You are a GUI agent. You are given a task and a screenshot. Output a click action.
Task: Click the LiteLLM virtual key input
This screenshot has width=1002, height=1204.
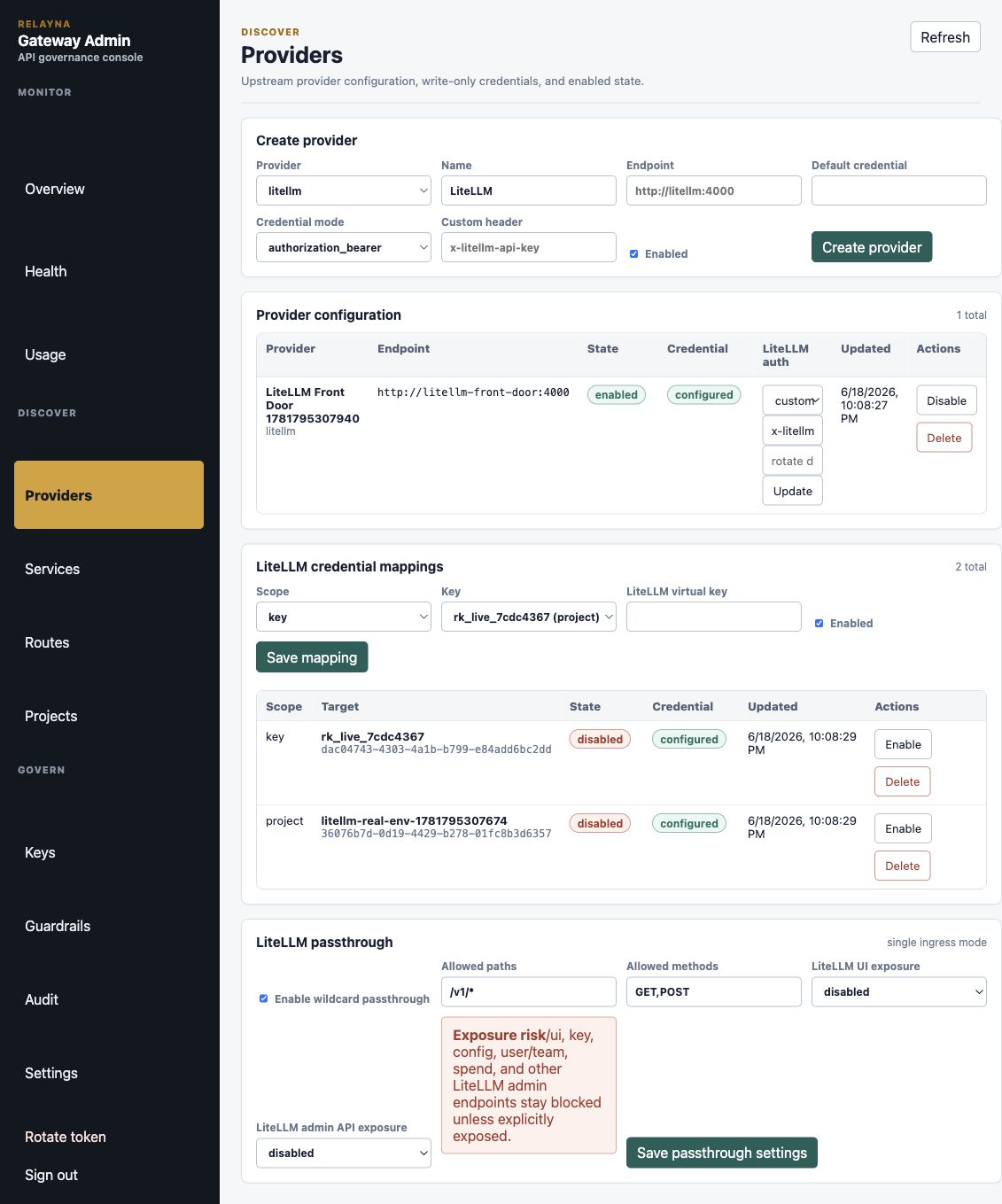tap(714, 617)
